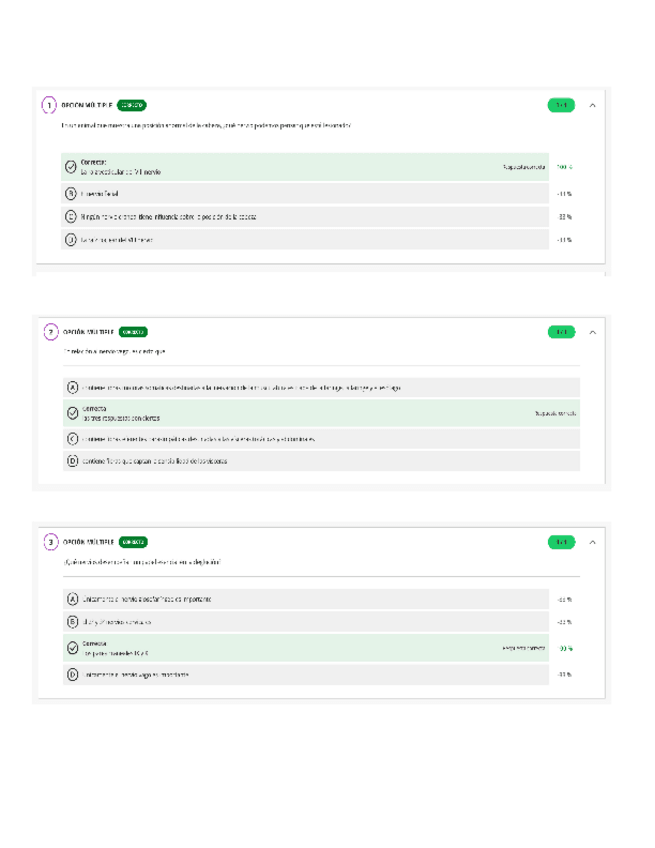Click the green score badge on question 1
This screenshot has height=848, width=655.
(561, 104)
